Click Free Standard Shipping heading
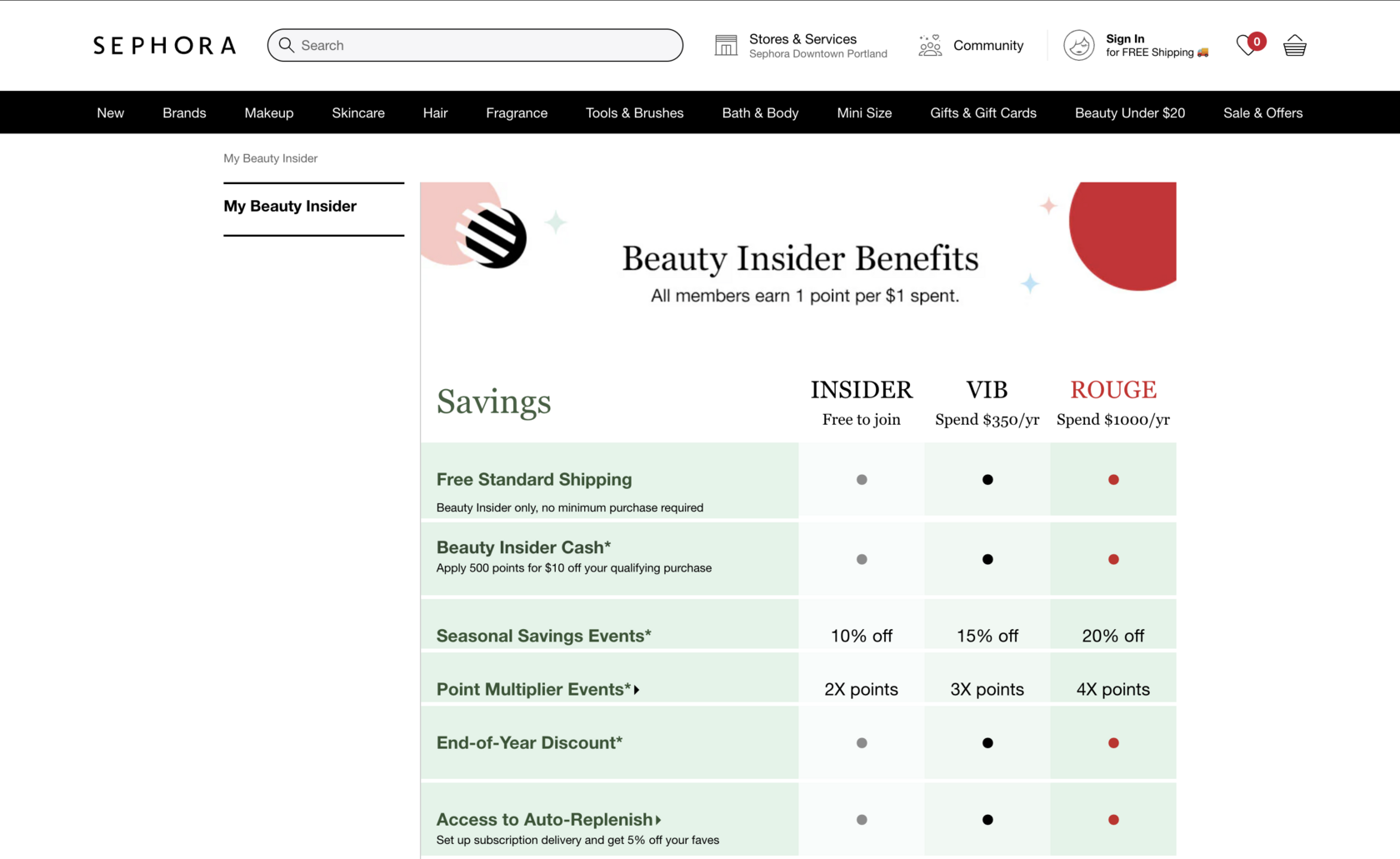1400x859 pixels. 534,479
